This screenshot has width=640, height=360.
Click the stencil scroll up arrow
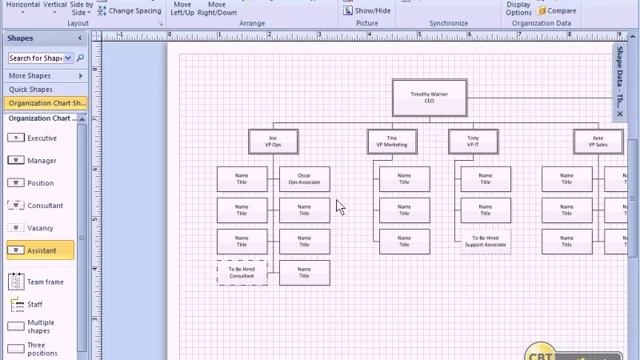[x=82, y=119]
